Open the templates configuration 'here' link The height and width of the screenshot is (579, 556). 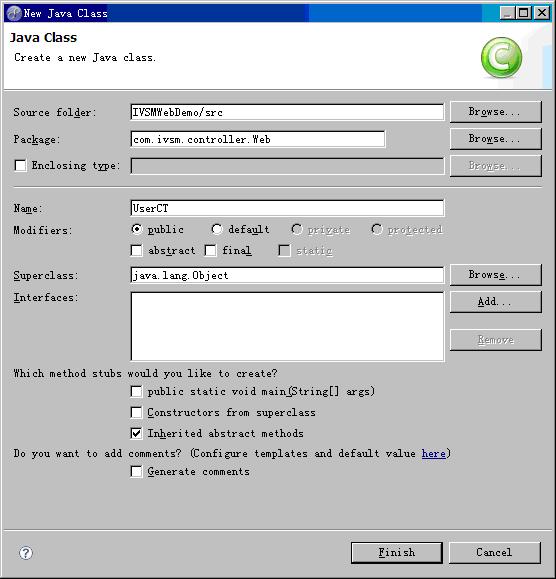pyautogui.click(x=433, y=453)
